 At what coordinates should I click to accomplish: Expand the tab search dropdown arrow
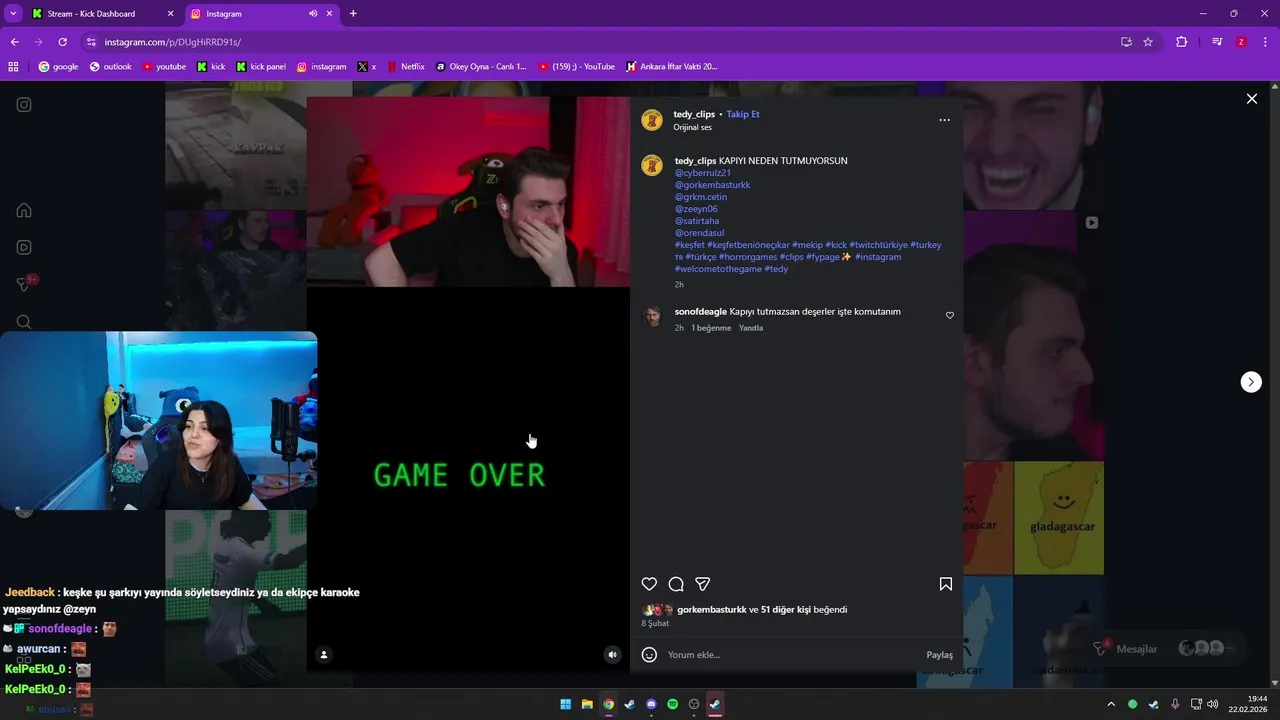point(13,14)
